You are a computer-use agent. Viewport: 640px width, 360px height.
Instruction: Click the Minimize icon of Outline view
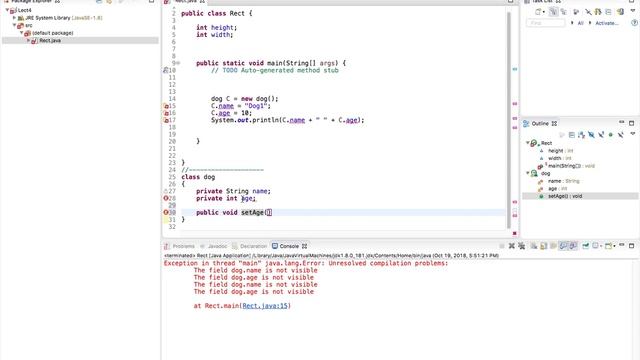(621, 122)
